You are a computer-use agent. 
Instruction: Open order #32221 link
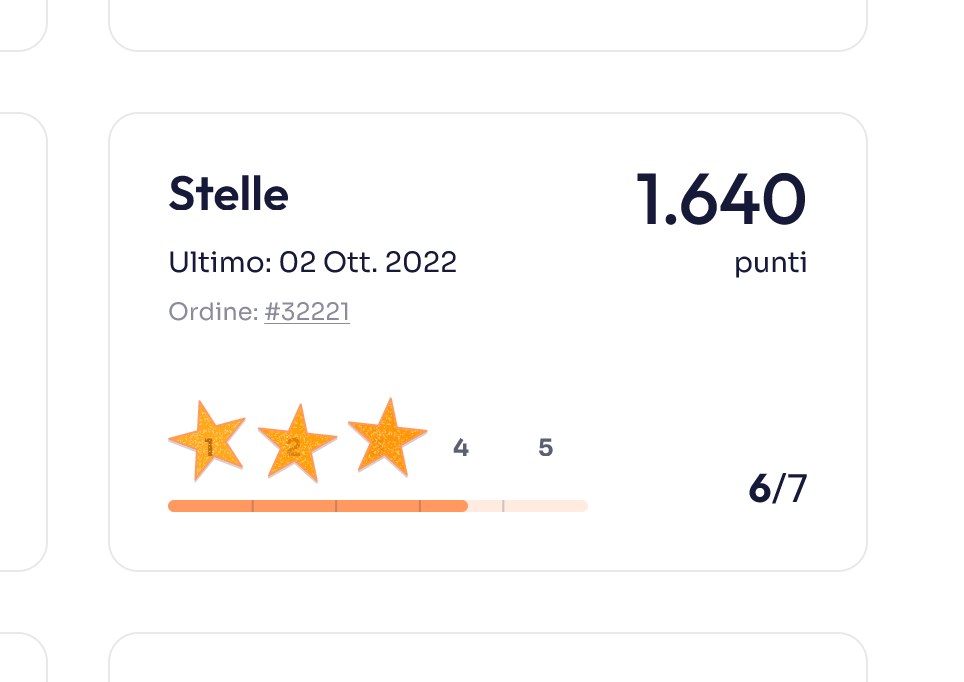[307, 312]
